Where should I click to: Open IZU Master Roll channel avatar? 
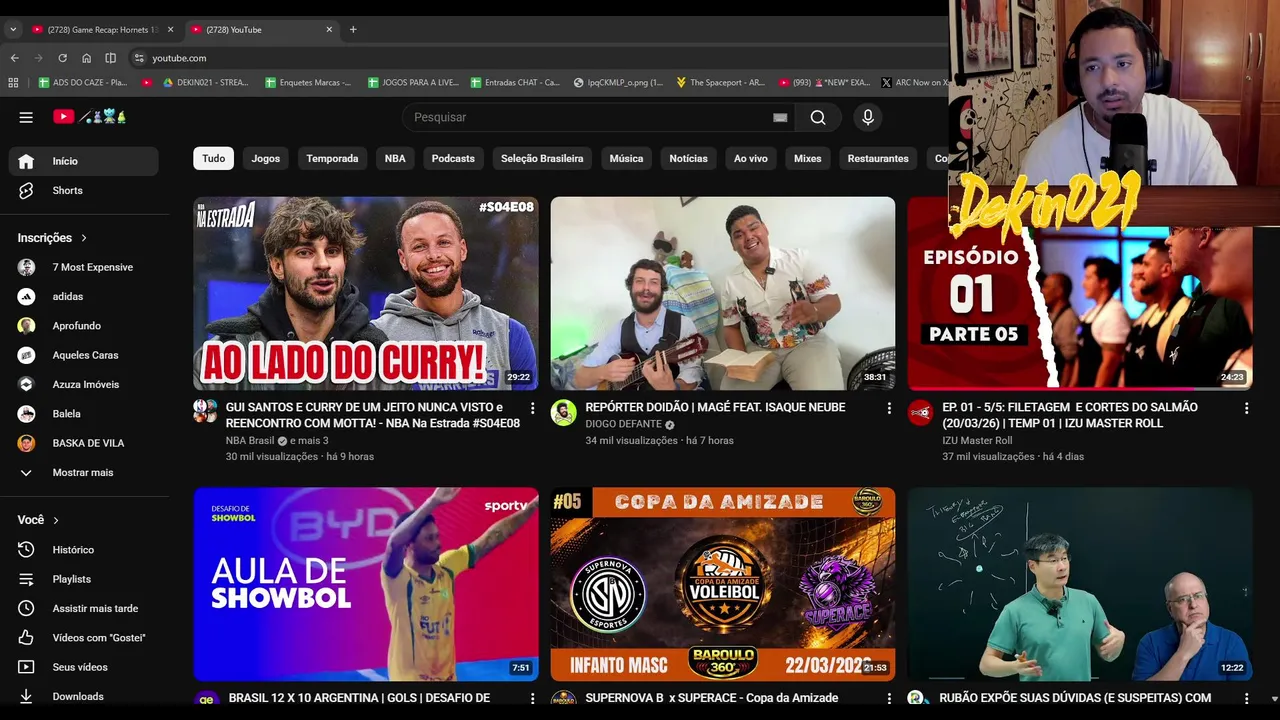point(920,412)
